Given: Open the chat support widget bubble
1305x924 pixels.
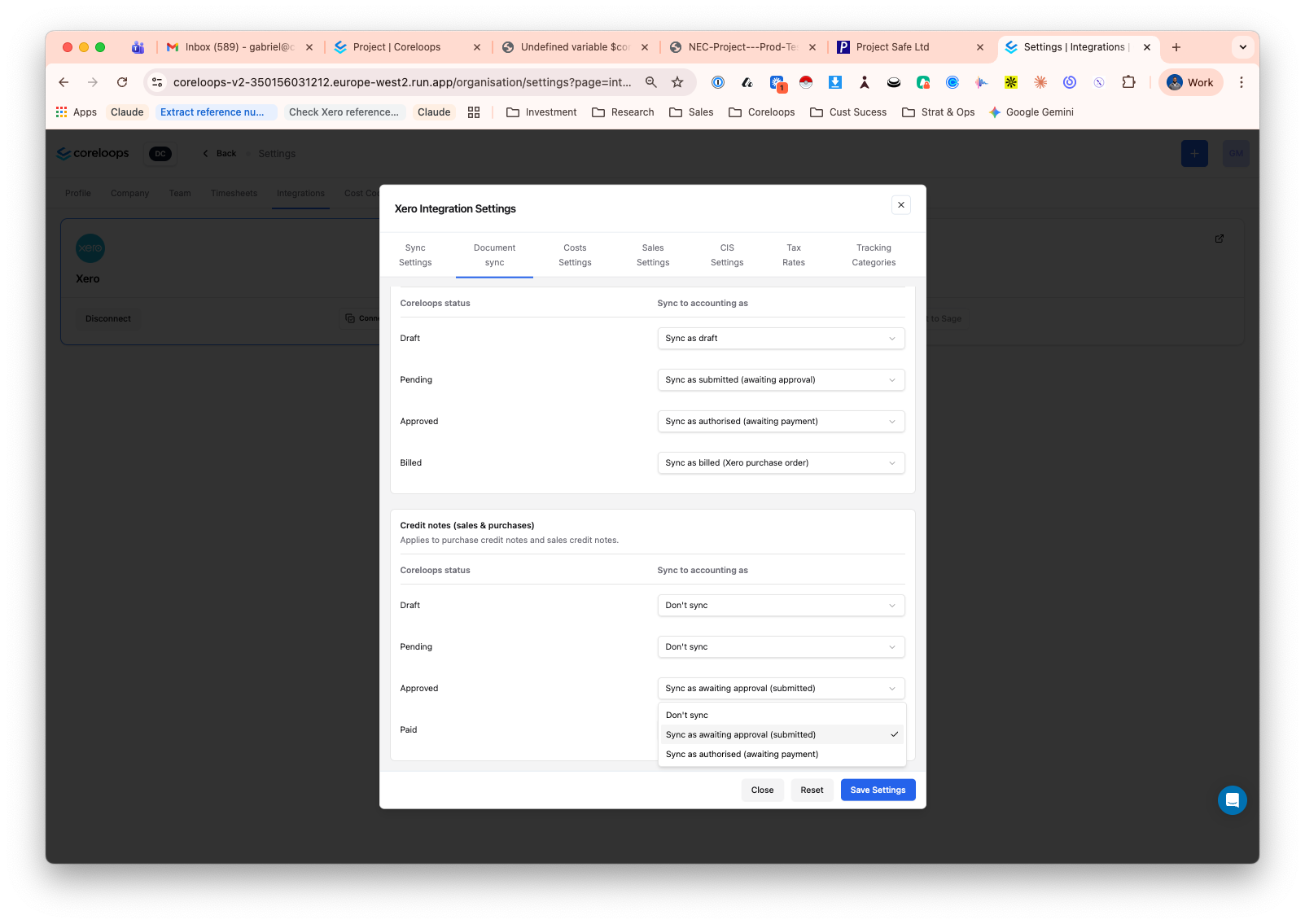Looking at the screenshot, I should (x=1233, y=800).
